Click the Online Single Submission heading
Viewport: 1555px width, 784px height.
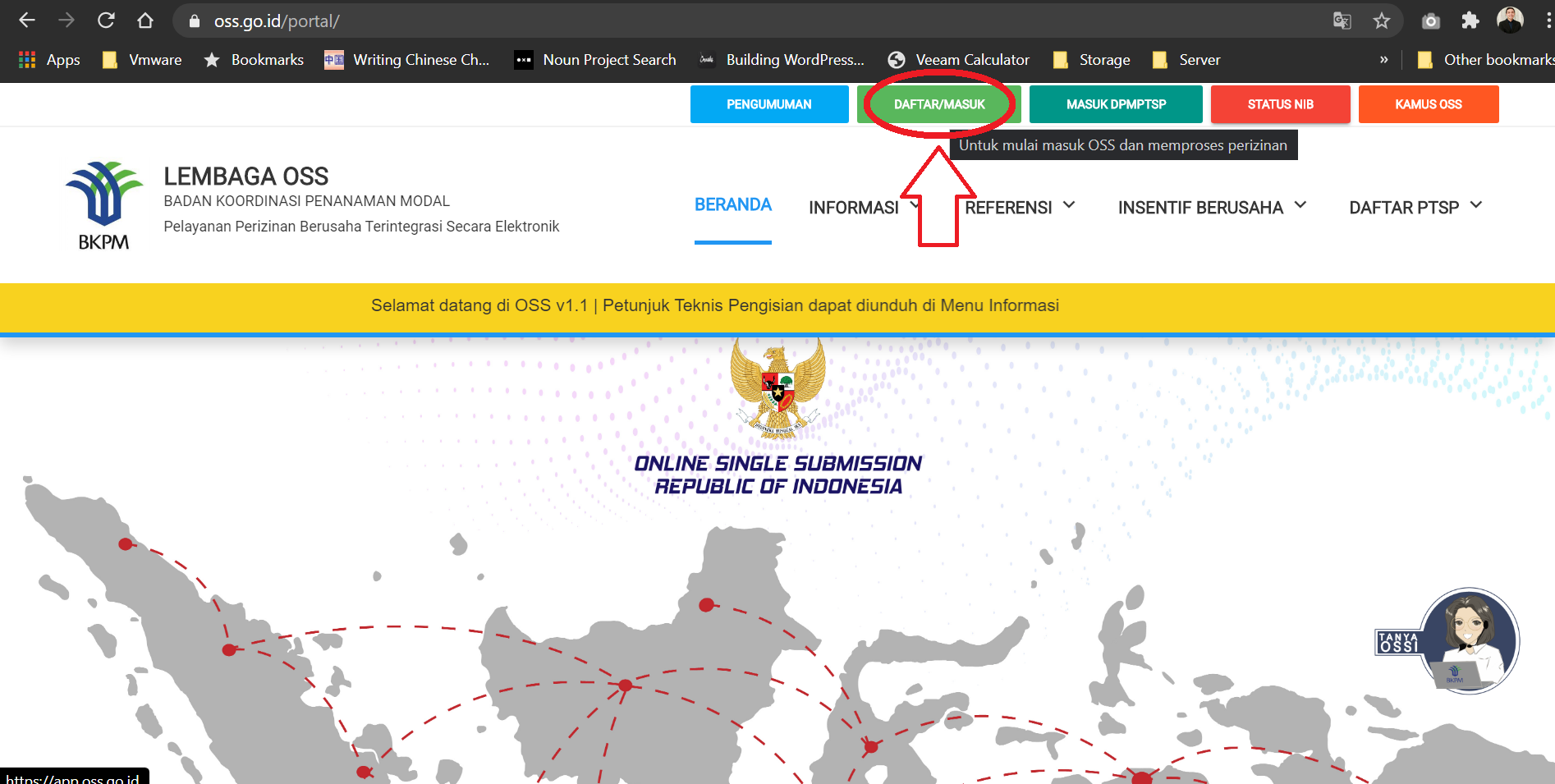pyautogui.click(x=778, y=475)
